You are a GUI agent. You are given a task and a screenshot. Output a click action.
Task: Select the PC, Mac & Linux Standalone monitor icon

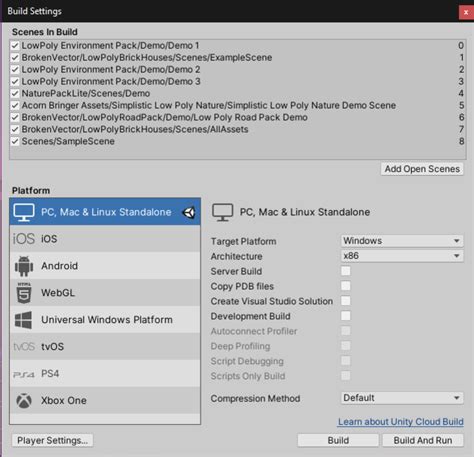coord(24,212)
